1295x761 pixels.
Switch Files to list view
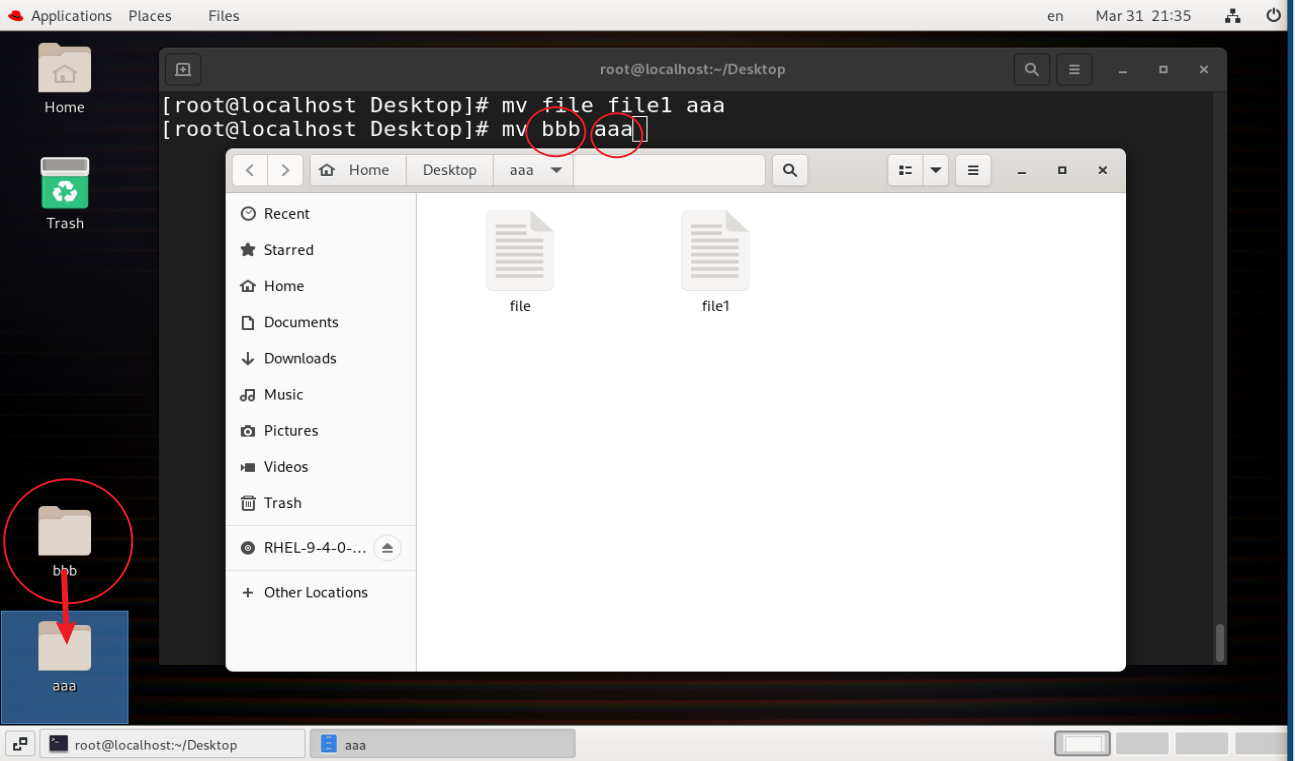pos(905,170)
